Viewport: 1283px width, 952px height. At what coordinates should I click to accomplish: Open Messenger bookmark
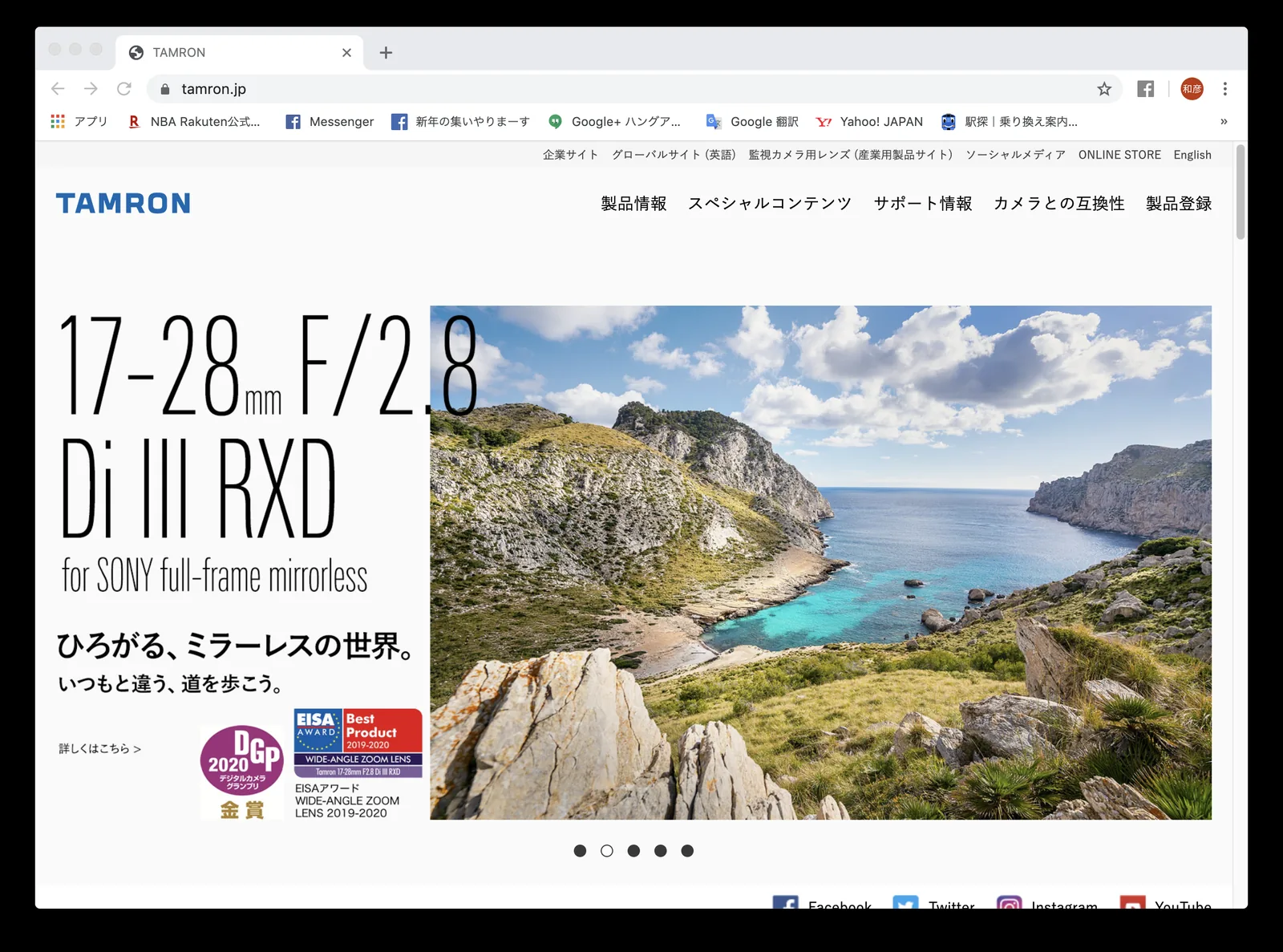pos(330,121)
